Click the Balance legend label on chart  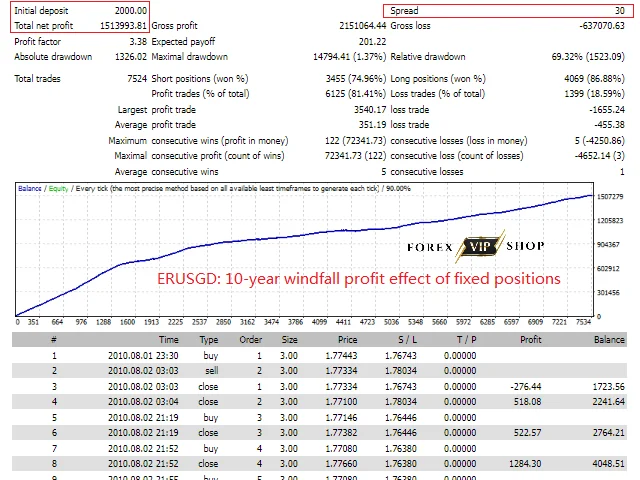(30, 189)
